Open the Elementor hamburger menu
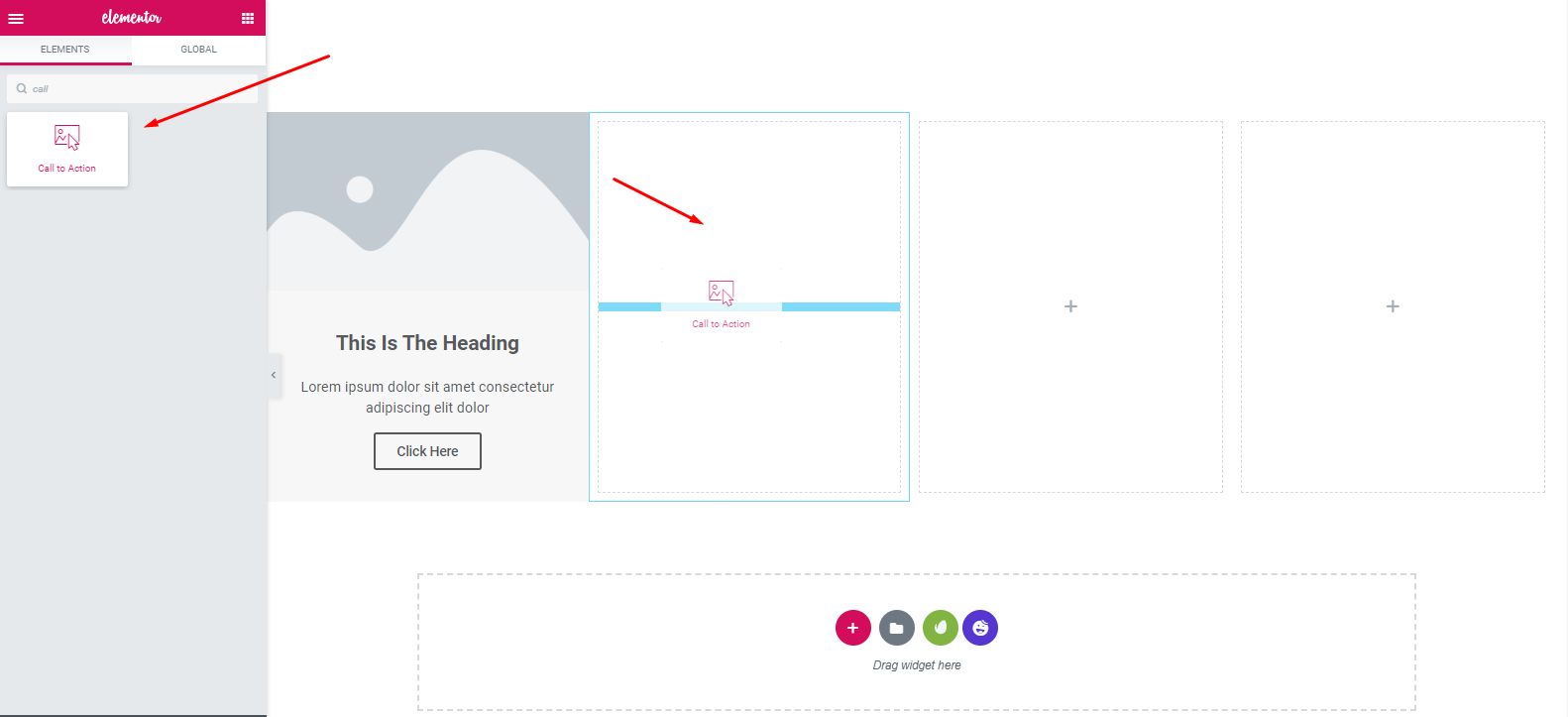1568x717 pixels. [16, 18]
